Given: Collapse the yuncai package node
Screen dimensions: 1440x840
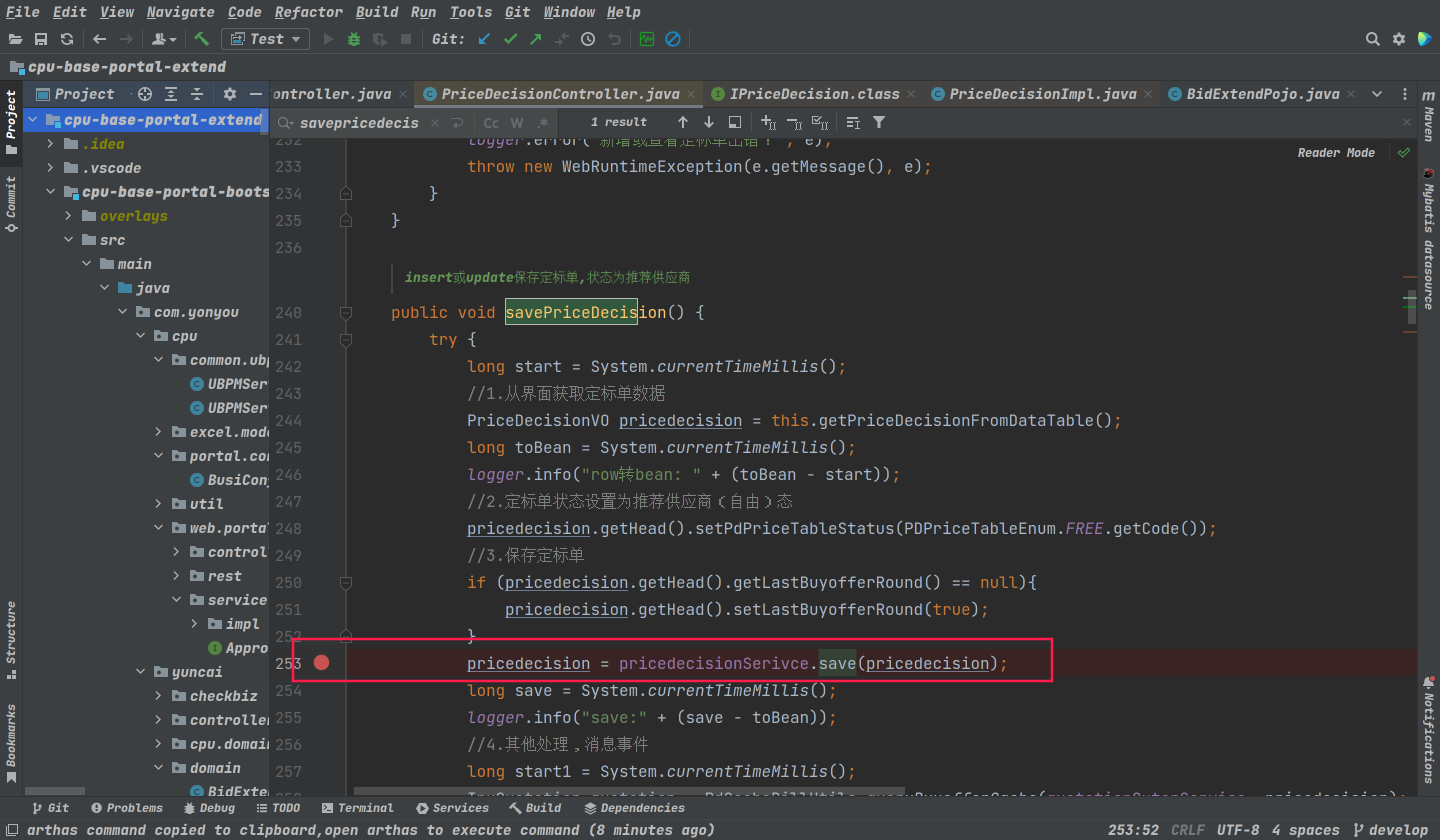Looking at the screenshot, I should (140, 671).
